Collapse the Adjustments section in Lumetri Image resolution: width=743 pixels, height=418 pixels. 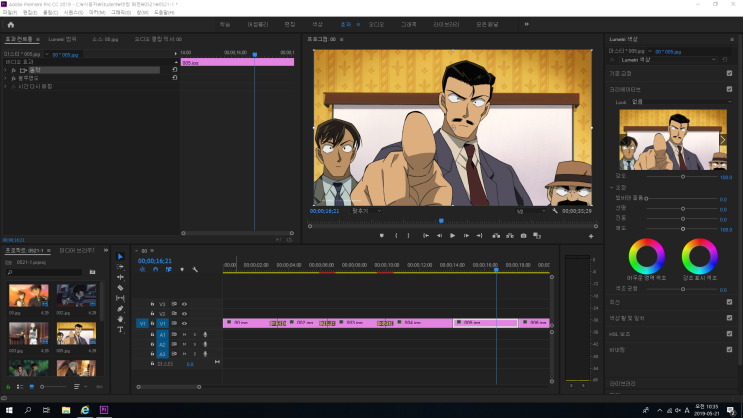click(x=612, y=188)
